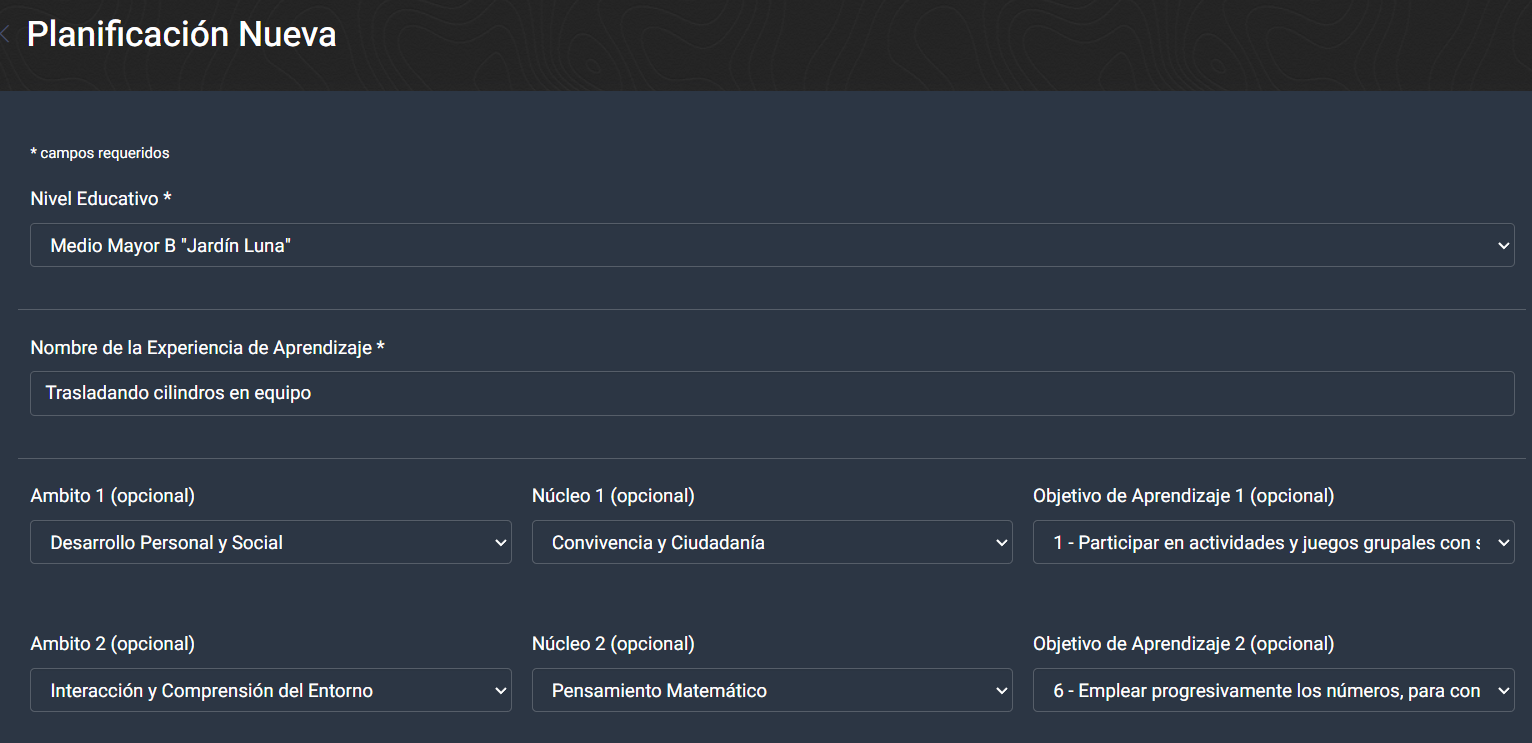Click the "Nombre de la Experiencia de Aprendizaje" label
Screen dimensions: 1532x743
tap(207, 347)
